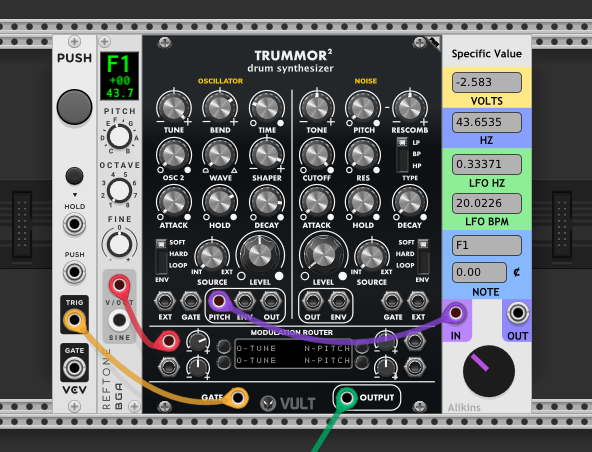Click the HOLD input jack
This screenshot has width=592, height=452.
pos(74,224)
